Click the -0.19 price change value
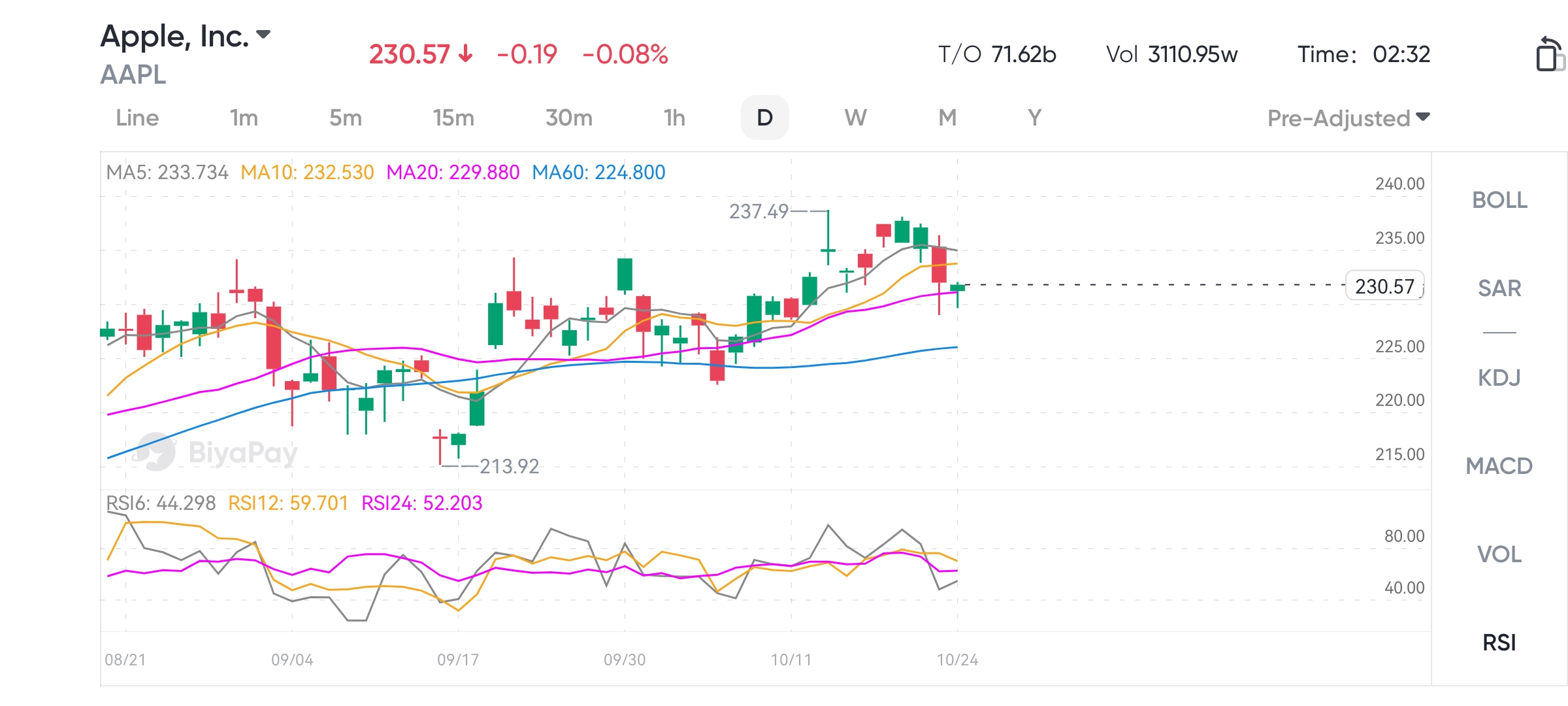The width and height of the screenshot is (1568, 706). coord(527,54)
